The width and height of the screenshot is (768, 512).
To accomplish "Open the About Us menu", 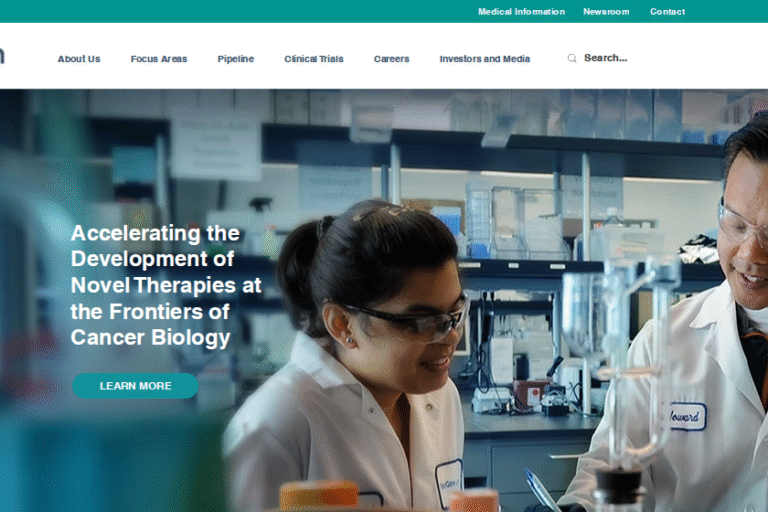I will (x=79, y=59).
